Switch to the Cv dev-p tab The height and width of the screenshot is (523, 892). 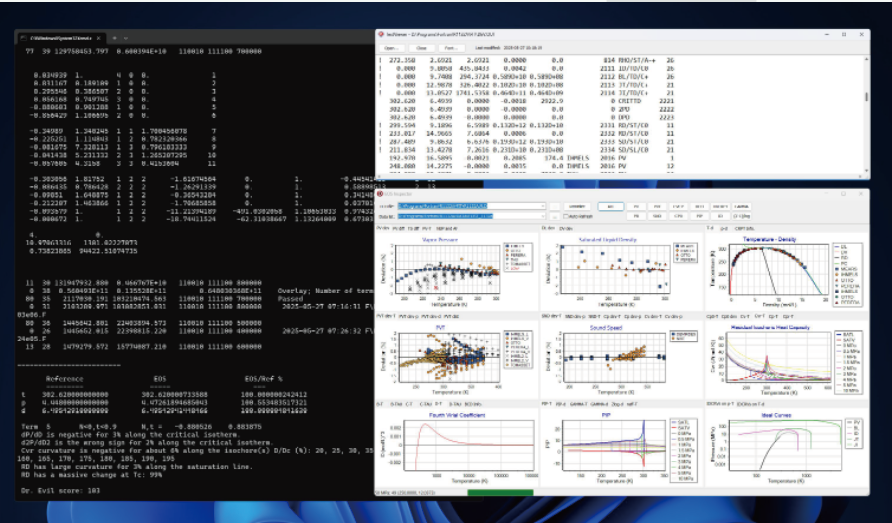(x=674, y=316)
